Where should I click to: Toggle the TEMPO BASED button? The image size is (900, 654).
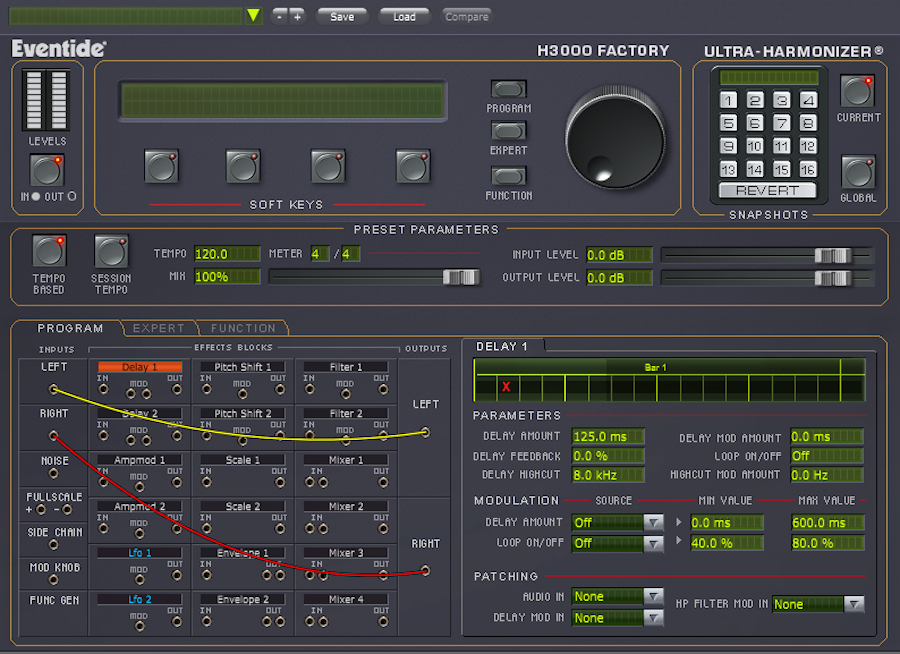(49, 251)
